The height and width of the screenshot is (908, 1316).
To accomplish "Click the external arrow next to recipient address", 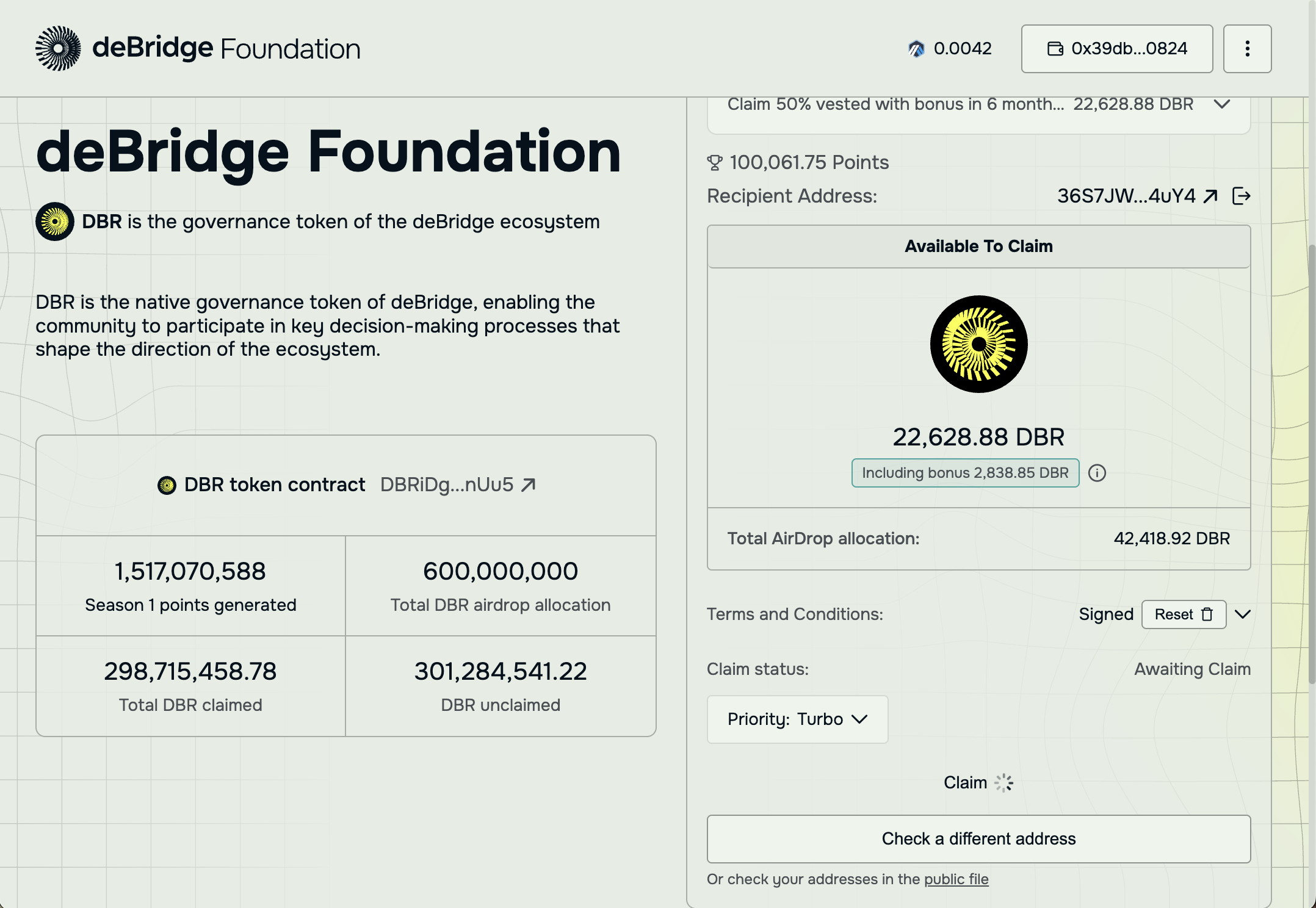I will click(1210, 196).
